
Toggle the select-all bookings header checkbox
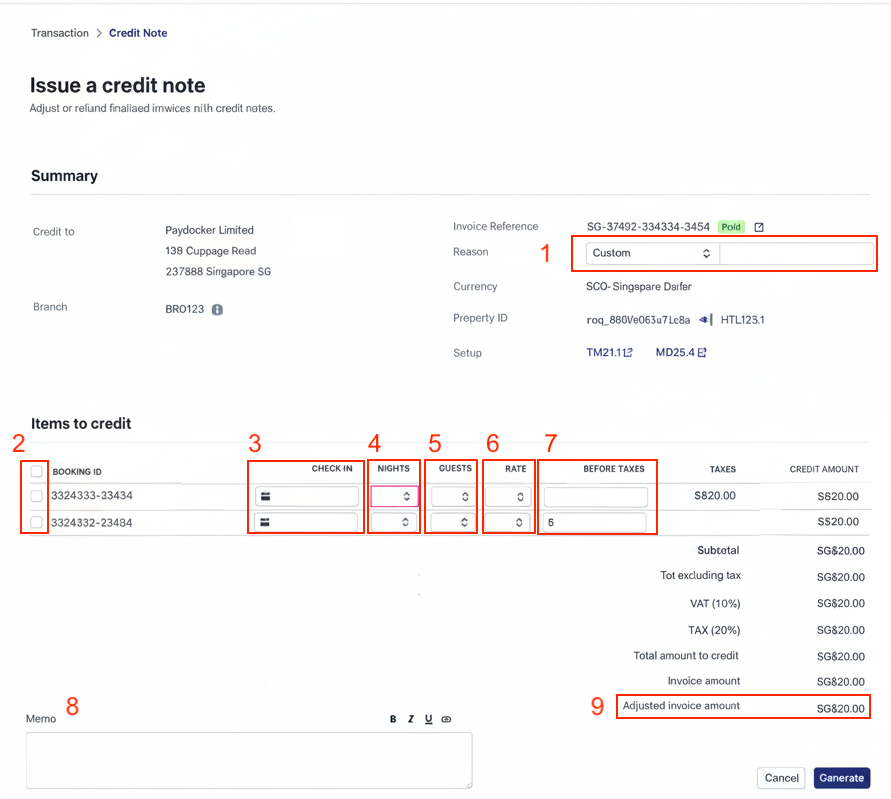pyautogui.click(x=37, y=471)
